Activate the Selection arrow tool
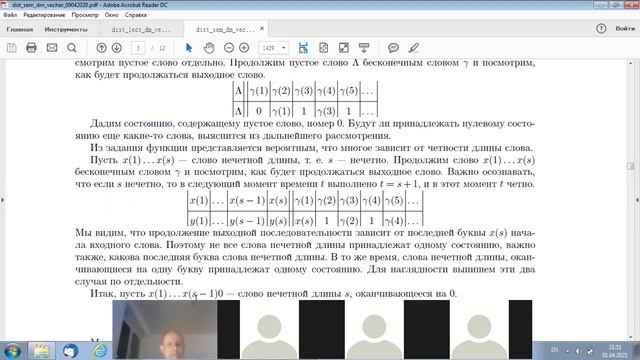Viewport: 640px width, 360px height. point(189,48)
